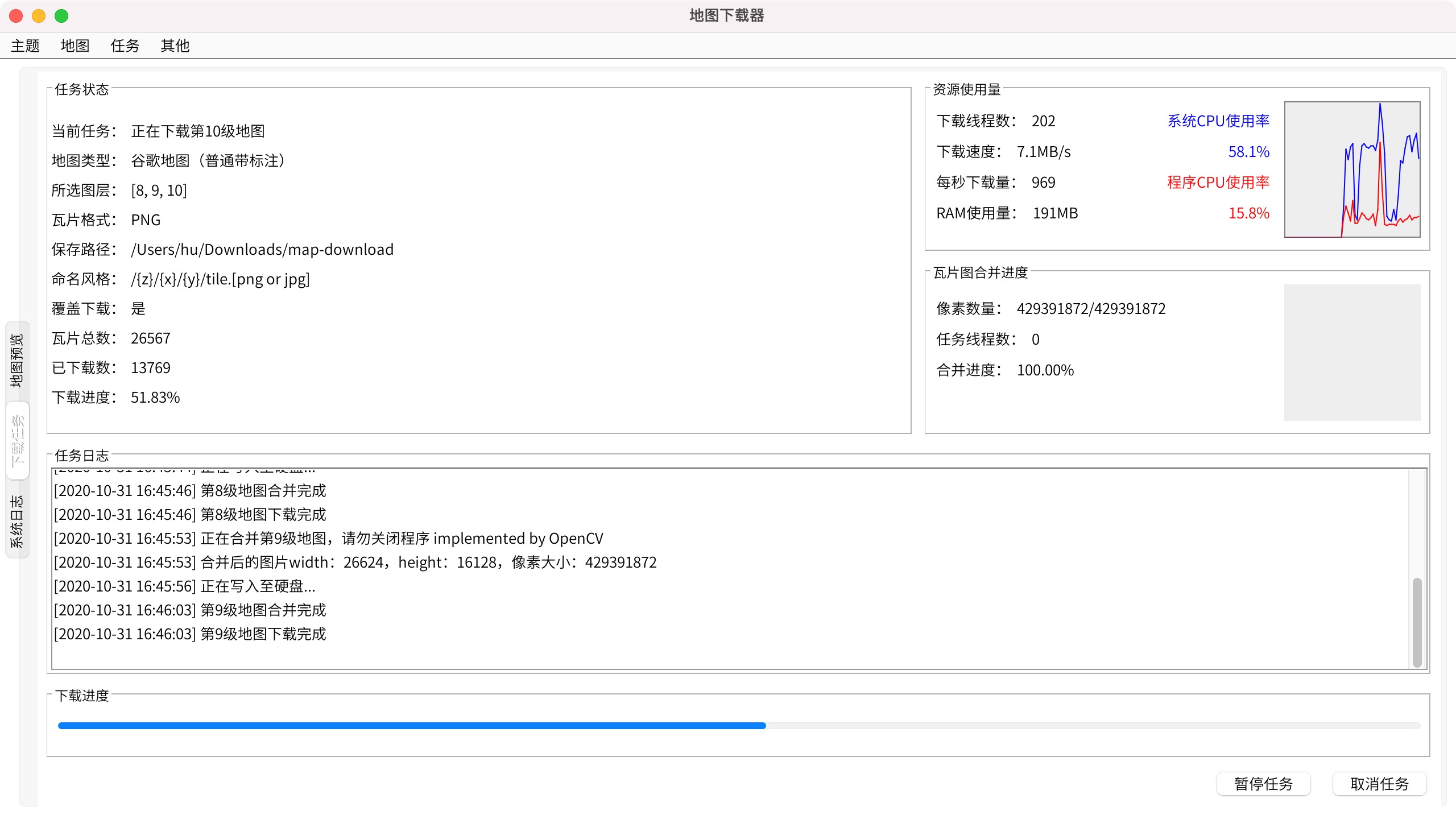Click the download progress value 51.83%
Screen dimensions: 1456x819
(x=155, y=397)
